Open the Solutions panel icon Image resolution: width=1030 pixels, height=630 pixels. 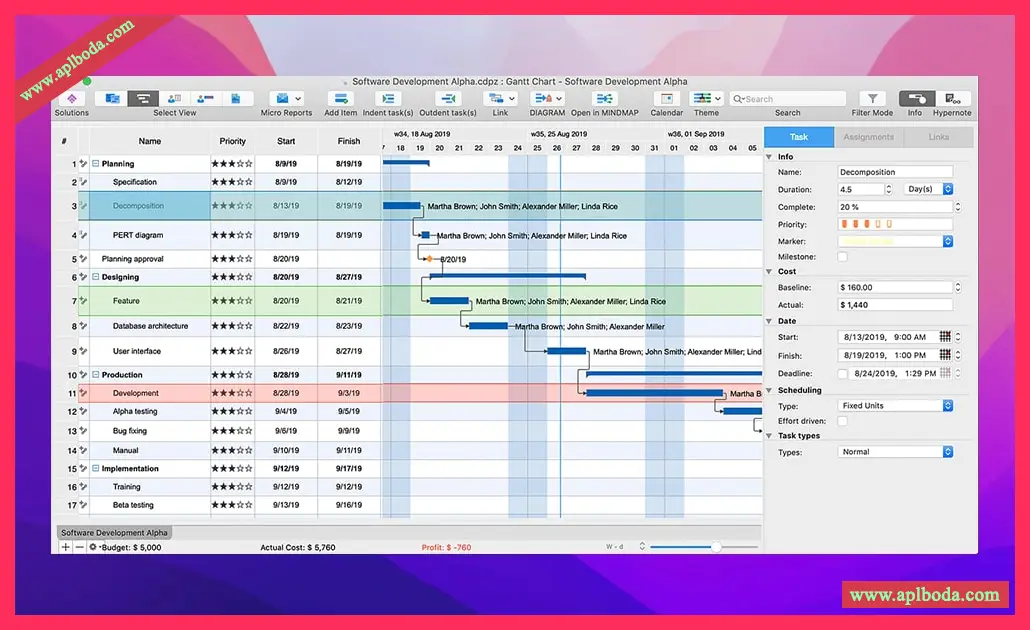tap(72, 99)
